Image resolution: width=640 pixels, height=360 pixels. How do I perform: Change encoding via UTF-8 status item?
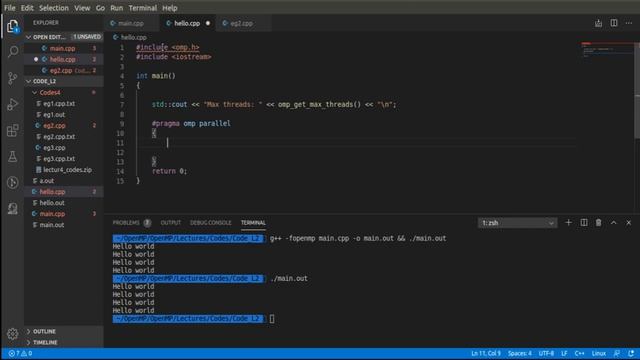[546, 353]
